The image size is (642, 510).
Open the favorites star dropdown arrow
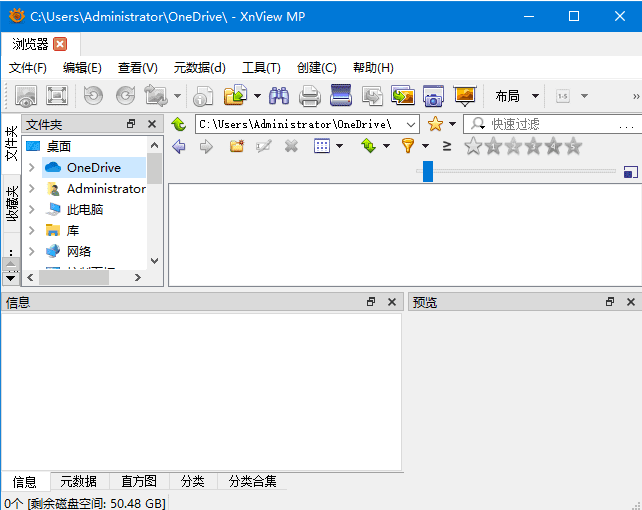(452, 124)
